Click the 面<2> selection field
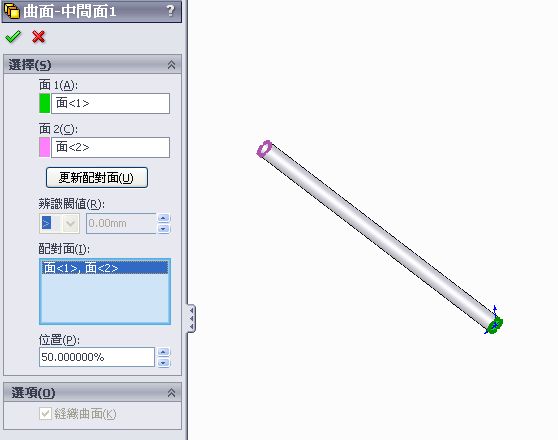This screenshot has width=558, height=440. pyautogui.click(x=110, y=147)
